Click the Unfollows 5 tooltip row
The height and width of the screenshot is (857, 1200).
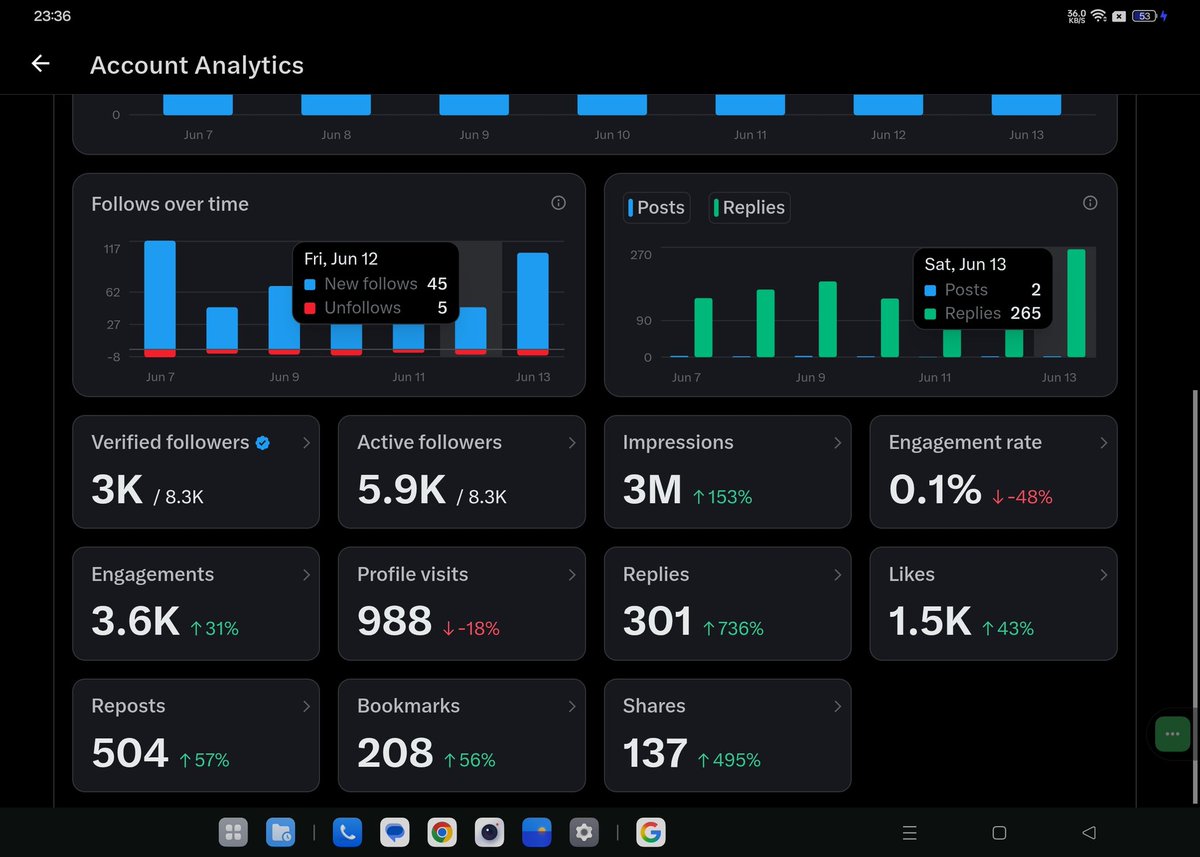pos(376,308)
